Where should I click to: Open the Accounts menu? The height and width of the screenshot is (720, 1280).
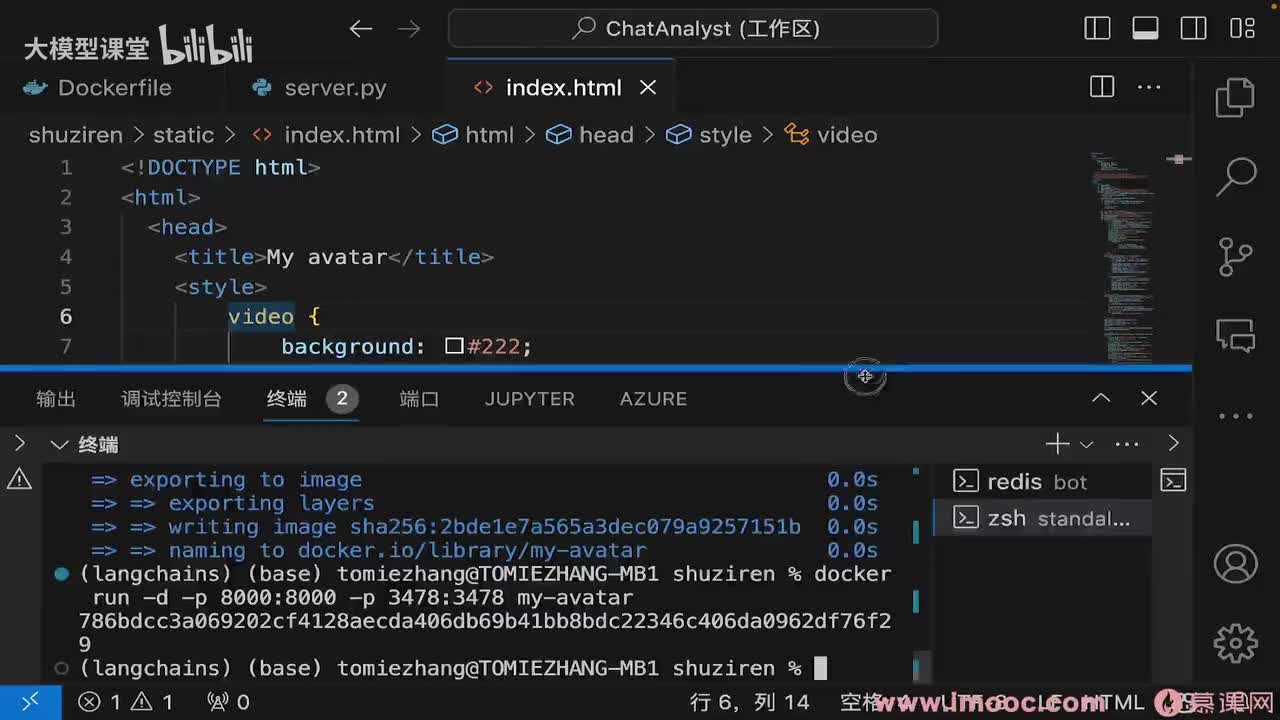[1235, 564]
